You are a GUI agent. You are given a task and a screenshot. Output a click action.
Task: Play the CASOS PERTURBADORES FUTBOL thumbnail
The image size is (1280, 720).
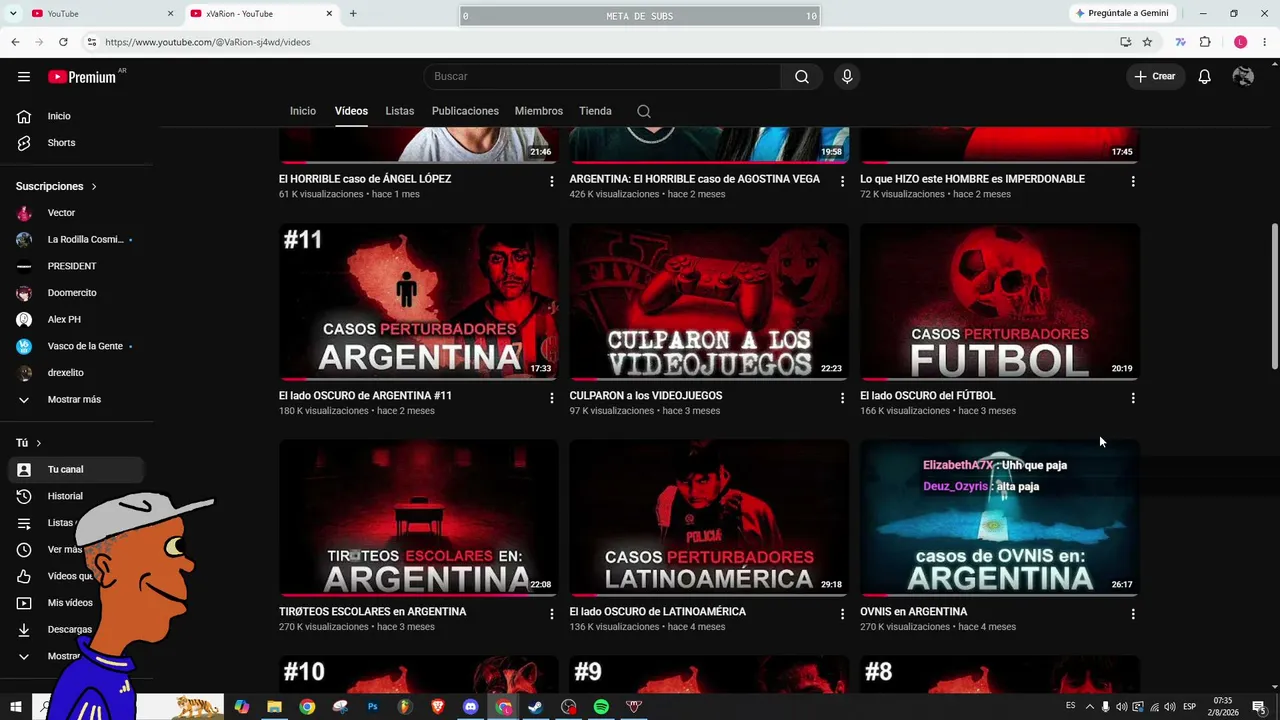pos(1000,302)
